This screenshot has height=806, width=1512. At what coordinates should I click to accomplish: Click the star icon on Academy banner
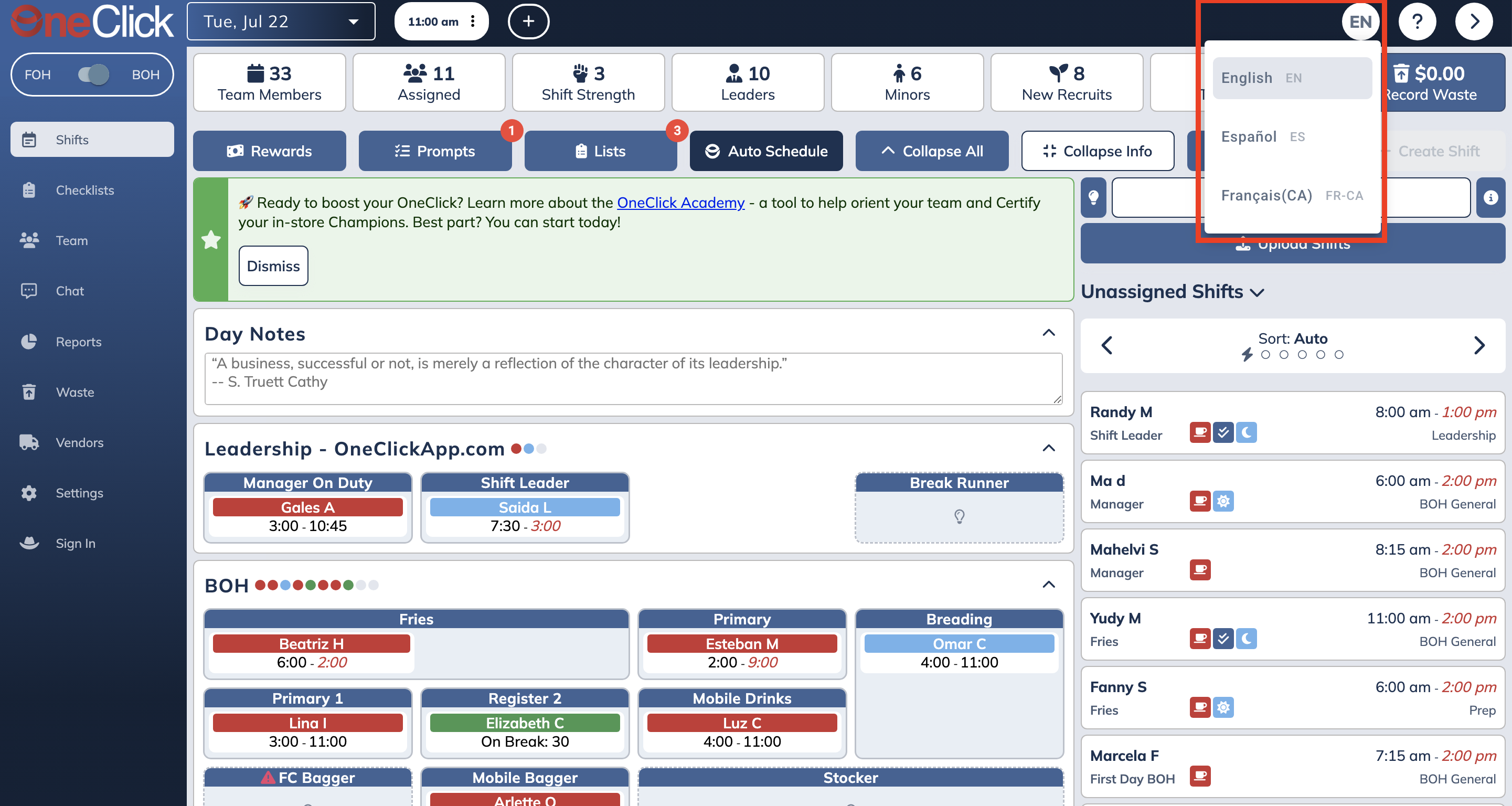211,239
